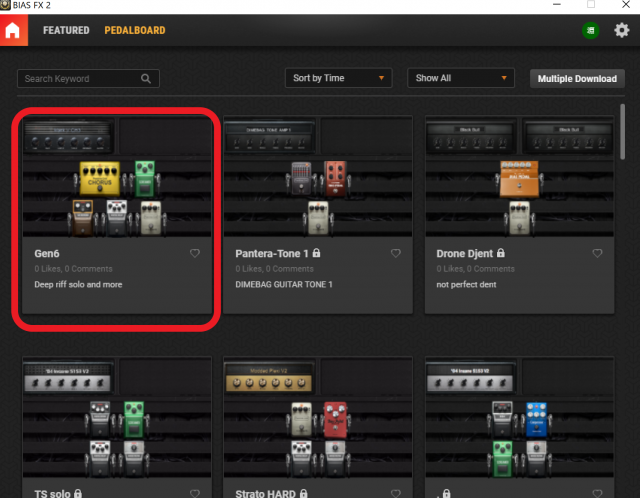Select the brown pedal in Gen6 preset
This screenshot has height=498, width=640.
point(83,218)
